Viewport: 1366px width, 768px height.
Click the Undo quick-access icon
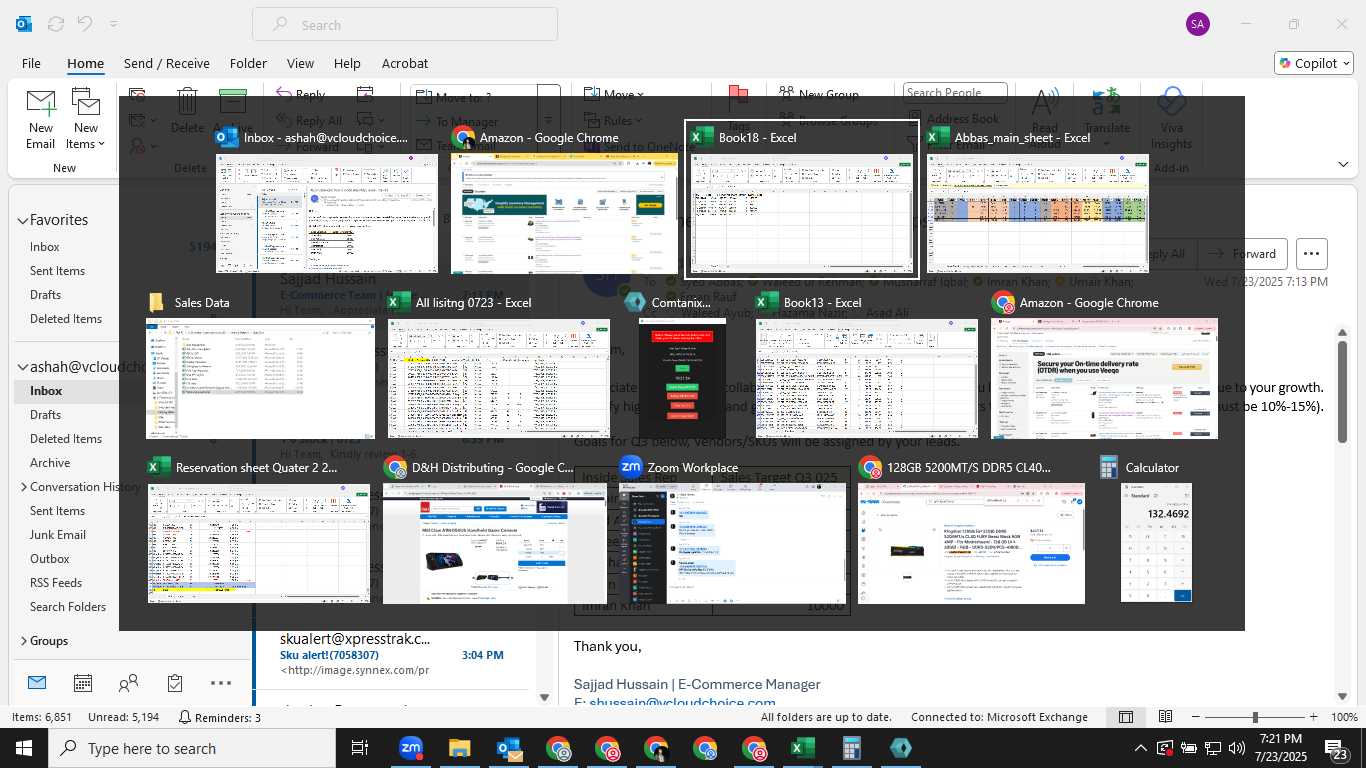coord(85,24)
